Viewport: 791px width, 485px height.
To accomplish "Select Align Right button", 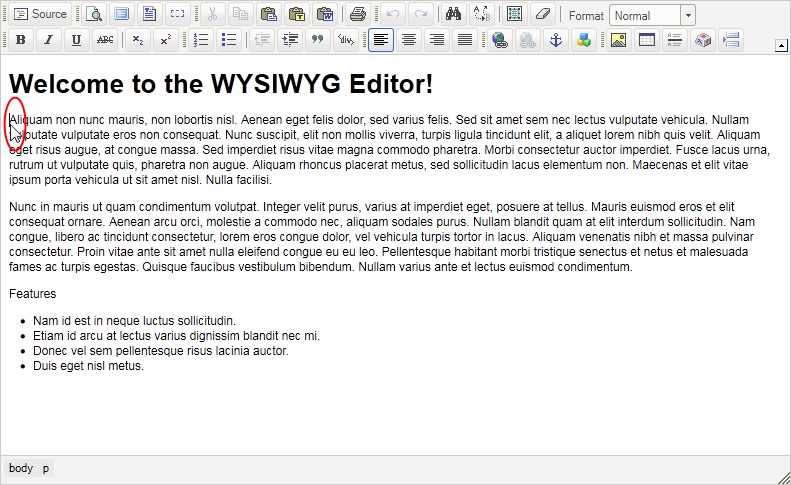I will (x=437, y=40).
